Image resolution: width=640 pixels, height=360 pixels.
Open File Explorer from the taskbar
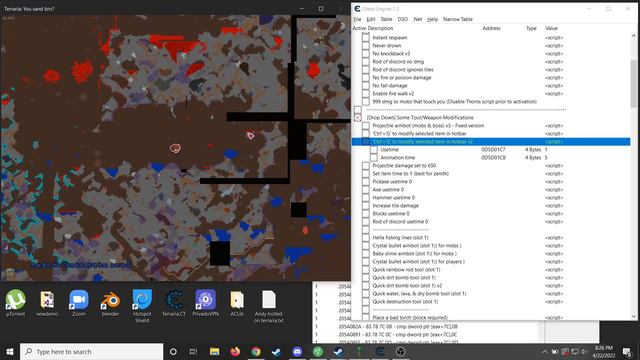coord(215,351)
